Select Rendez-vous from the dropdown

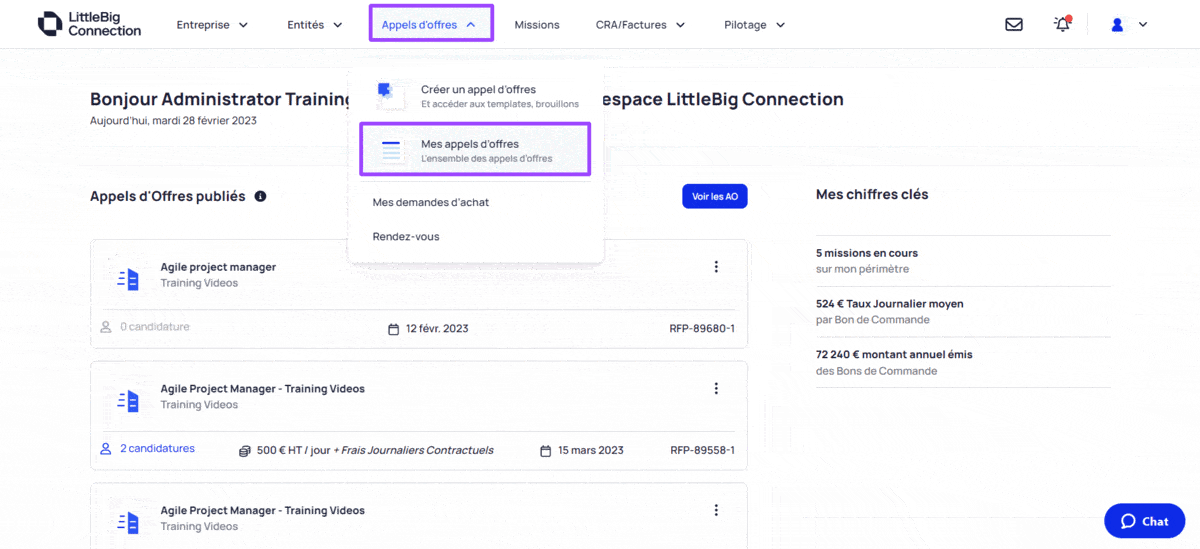406,237
